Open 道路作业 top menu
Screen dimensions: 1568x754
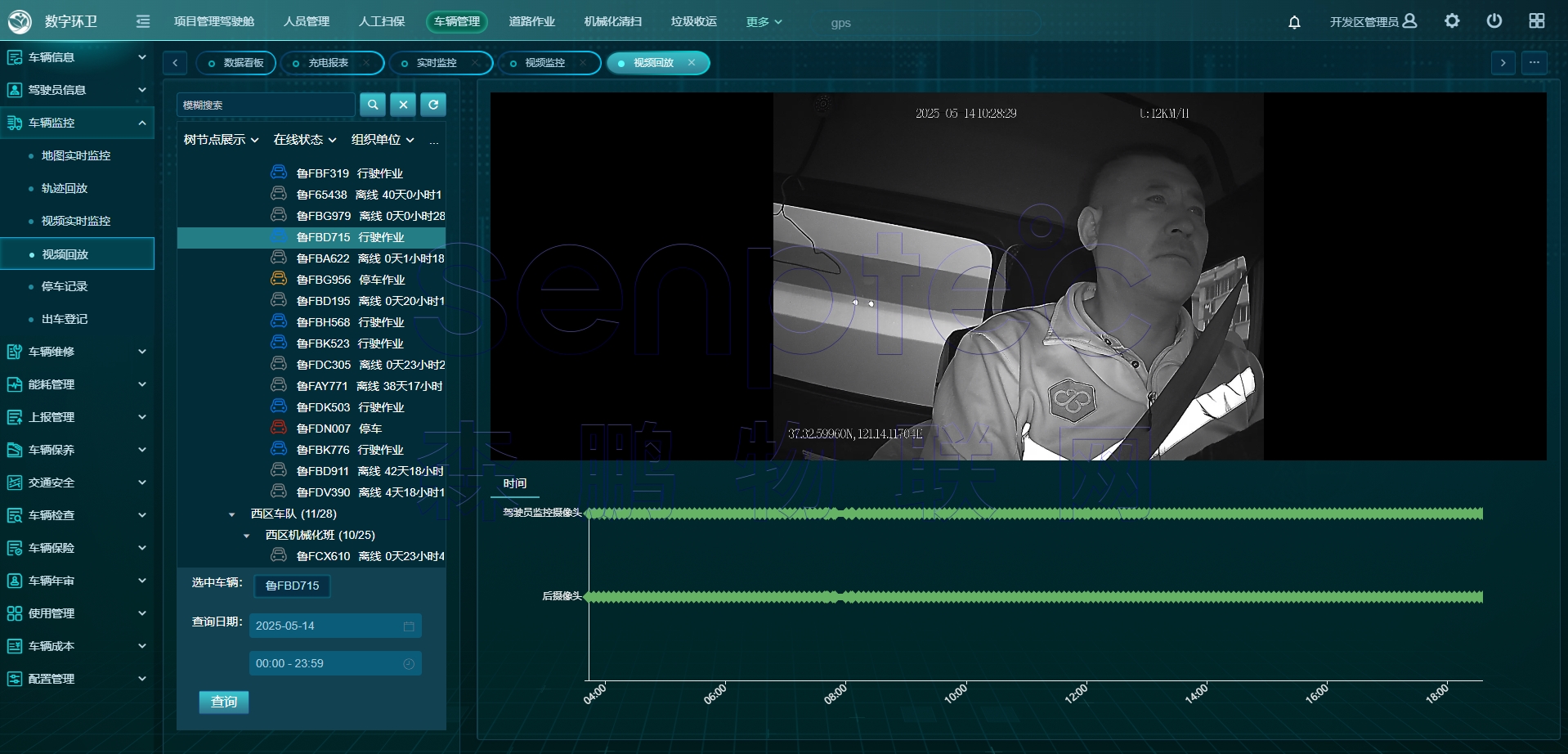(531, 21)
